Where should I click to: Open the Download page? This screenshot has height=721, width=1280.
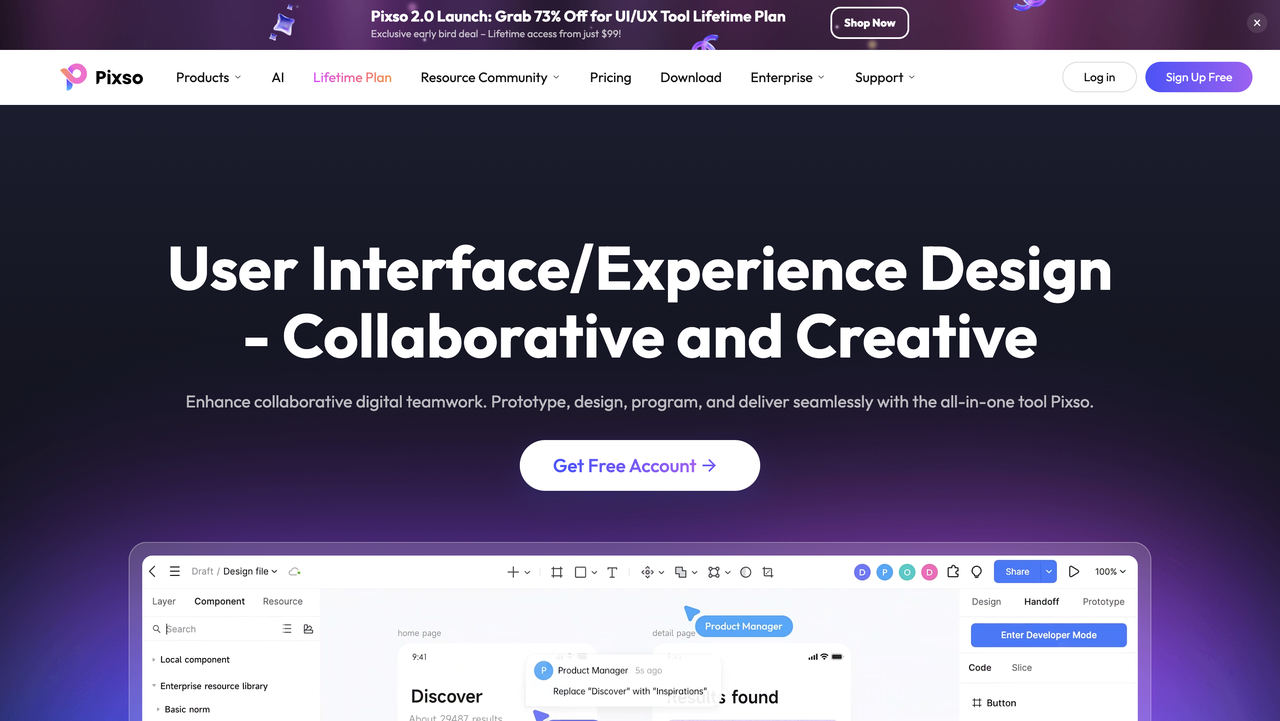pos(691,77)
